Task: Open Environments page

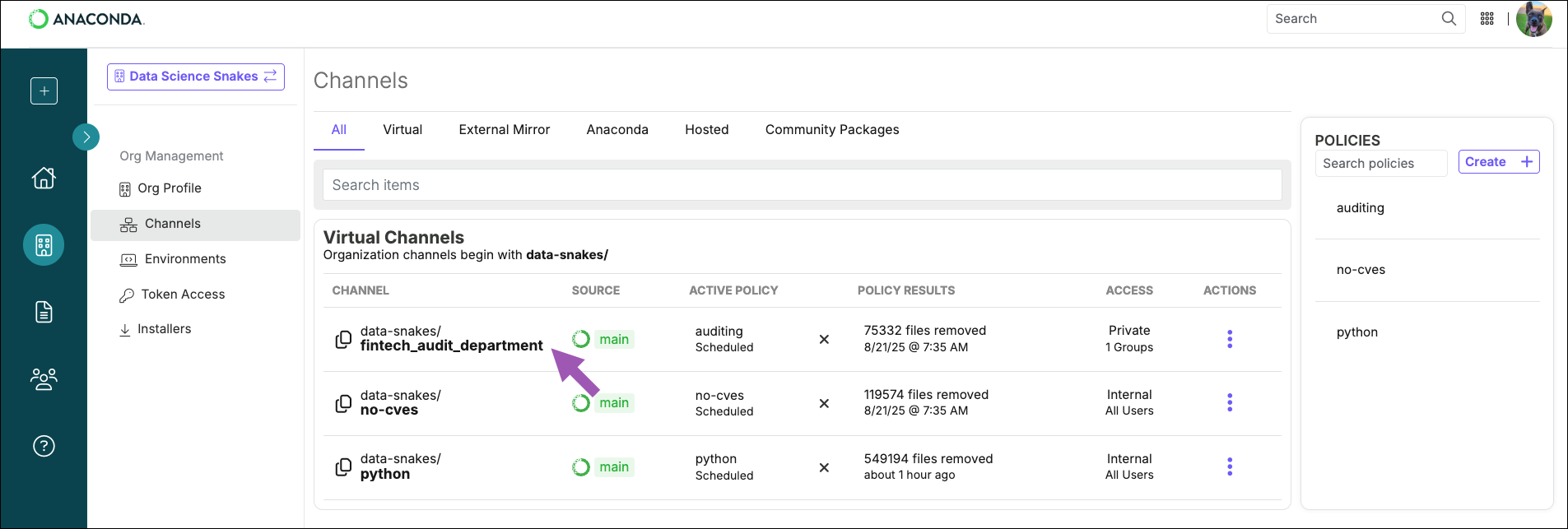Action: pos(173,259)
